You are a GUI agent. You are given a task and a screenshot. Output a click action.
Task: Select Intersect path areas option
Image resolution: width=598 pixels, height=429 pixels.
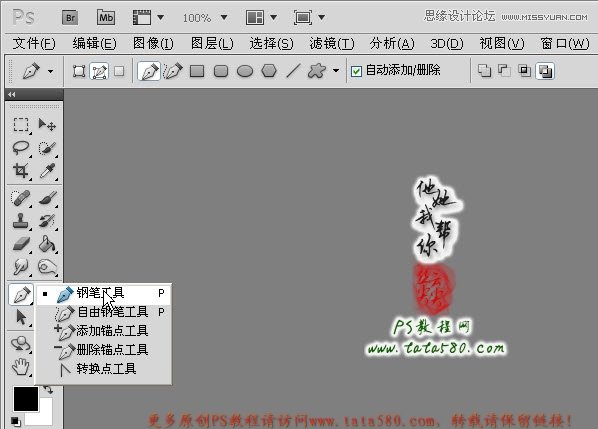click(x=525, y=71)
